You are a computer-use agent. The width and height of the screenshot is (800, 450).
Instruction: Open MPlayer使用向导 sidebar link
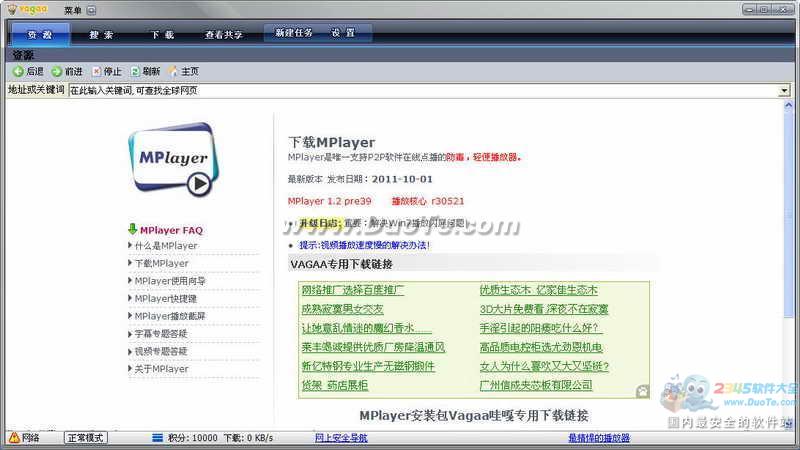[170, 281]
